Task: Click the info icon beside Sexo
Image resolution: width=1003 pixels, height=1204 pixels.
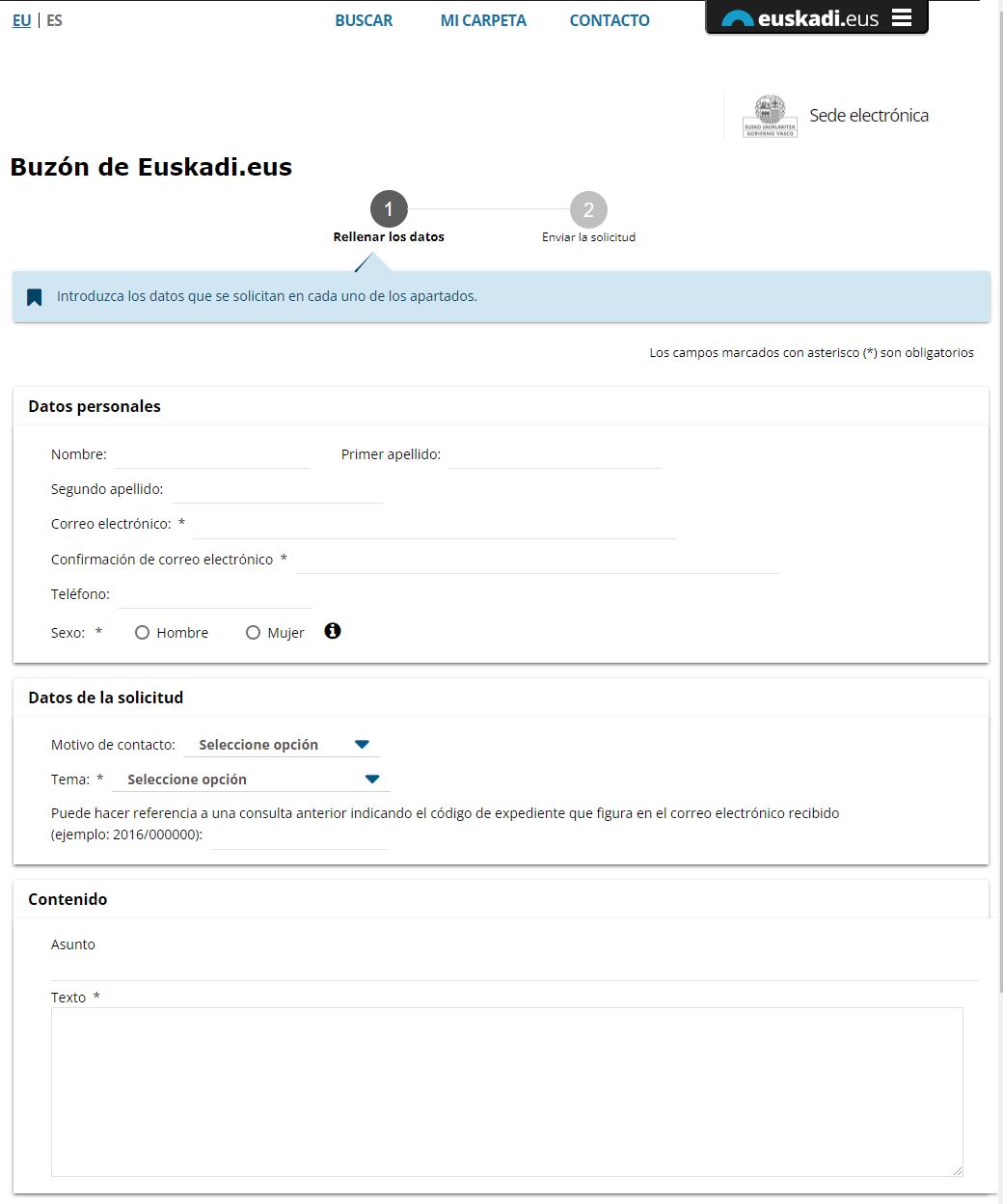Action: (x=333, y=631)
